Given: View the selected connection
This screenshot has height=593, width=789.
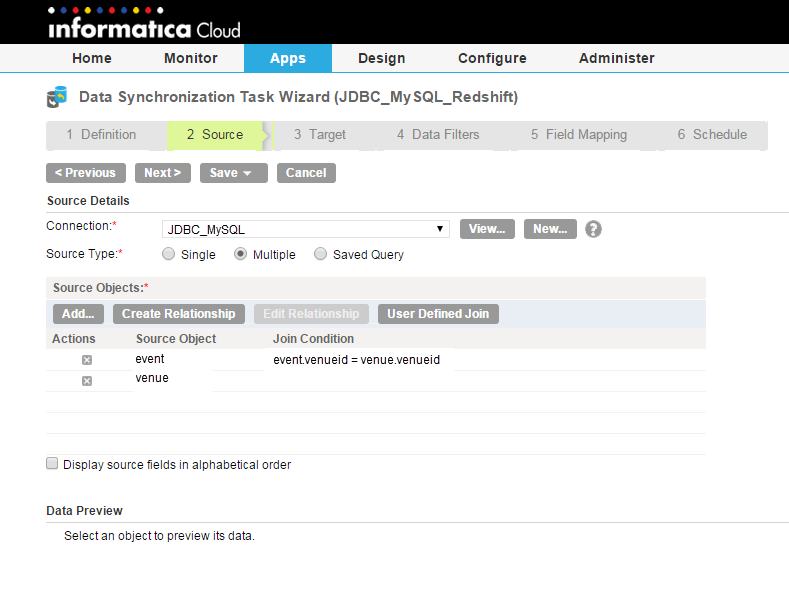Looking at the screenshot, I should [x=487, y=229].
